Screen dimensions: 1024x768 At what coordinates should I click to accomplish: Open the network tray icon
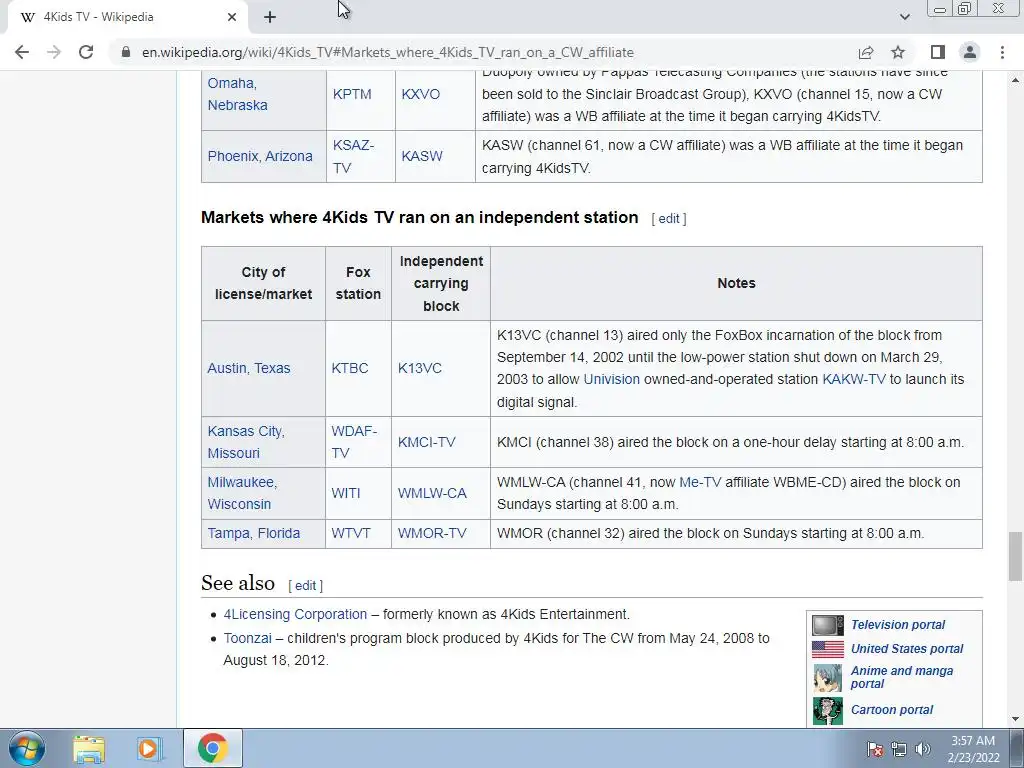point(899,749)
